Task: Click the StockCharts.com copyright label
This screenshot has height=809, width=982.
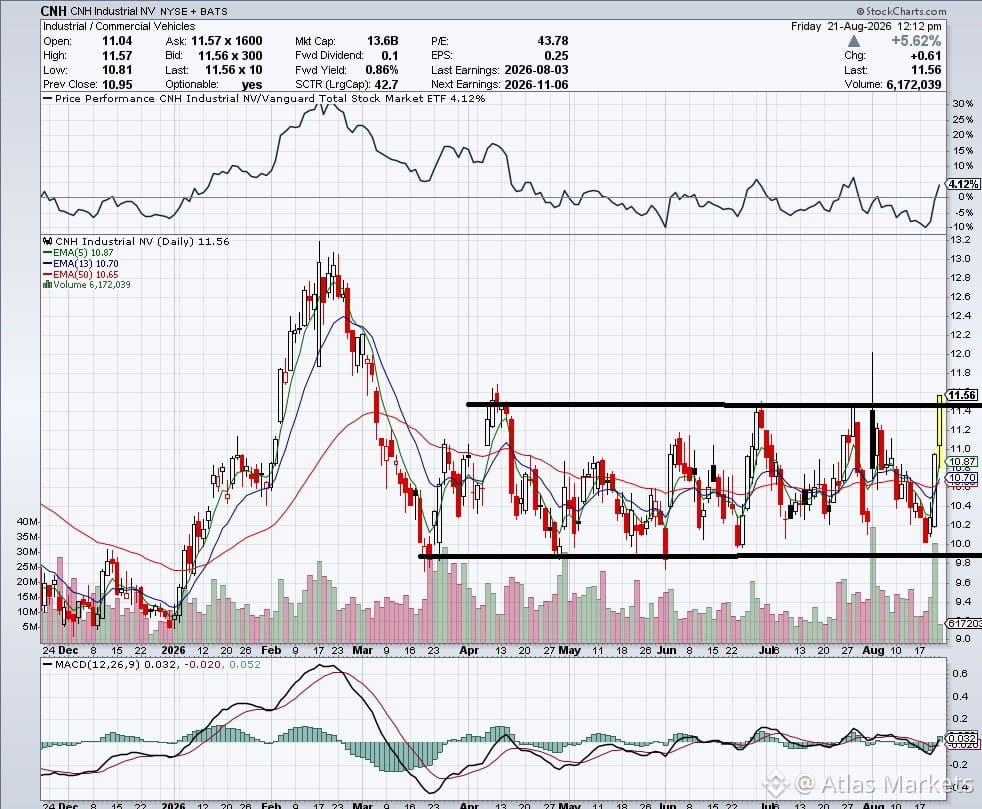Action: pos(901,11)
